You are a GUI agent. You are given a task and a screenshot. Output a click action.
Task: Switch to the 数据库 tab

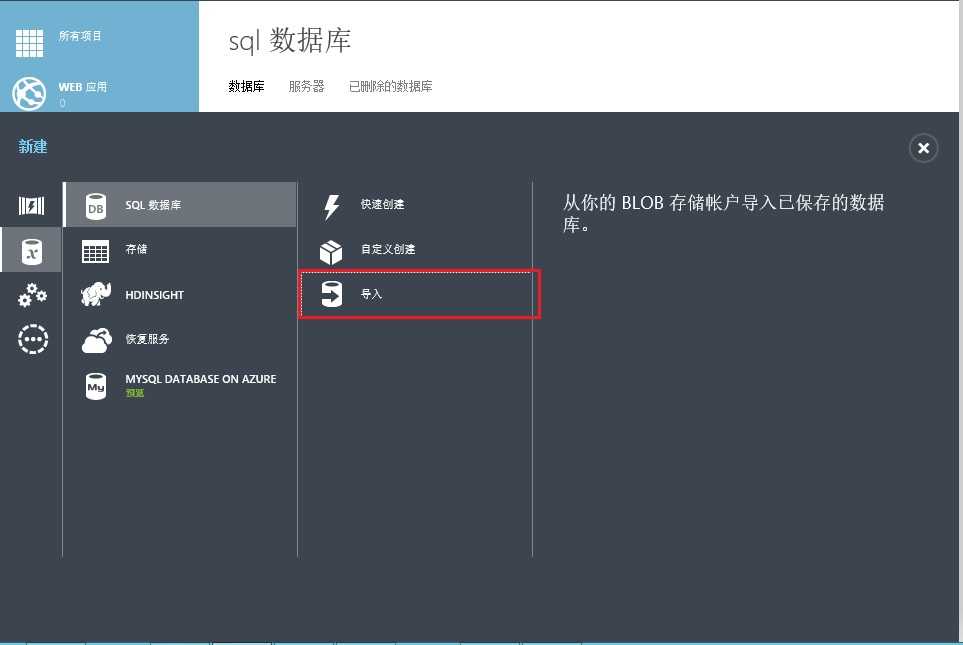point(246,87)
